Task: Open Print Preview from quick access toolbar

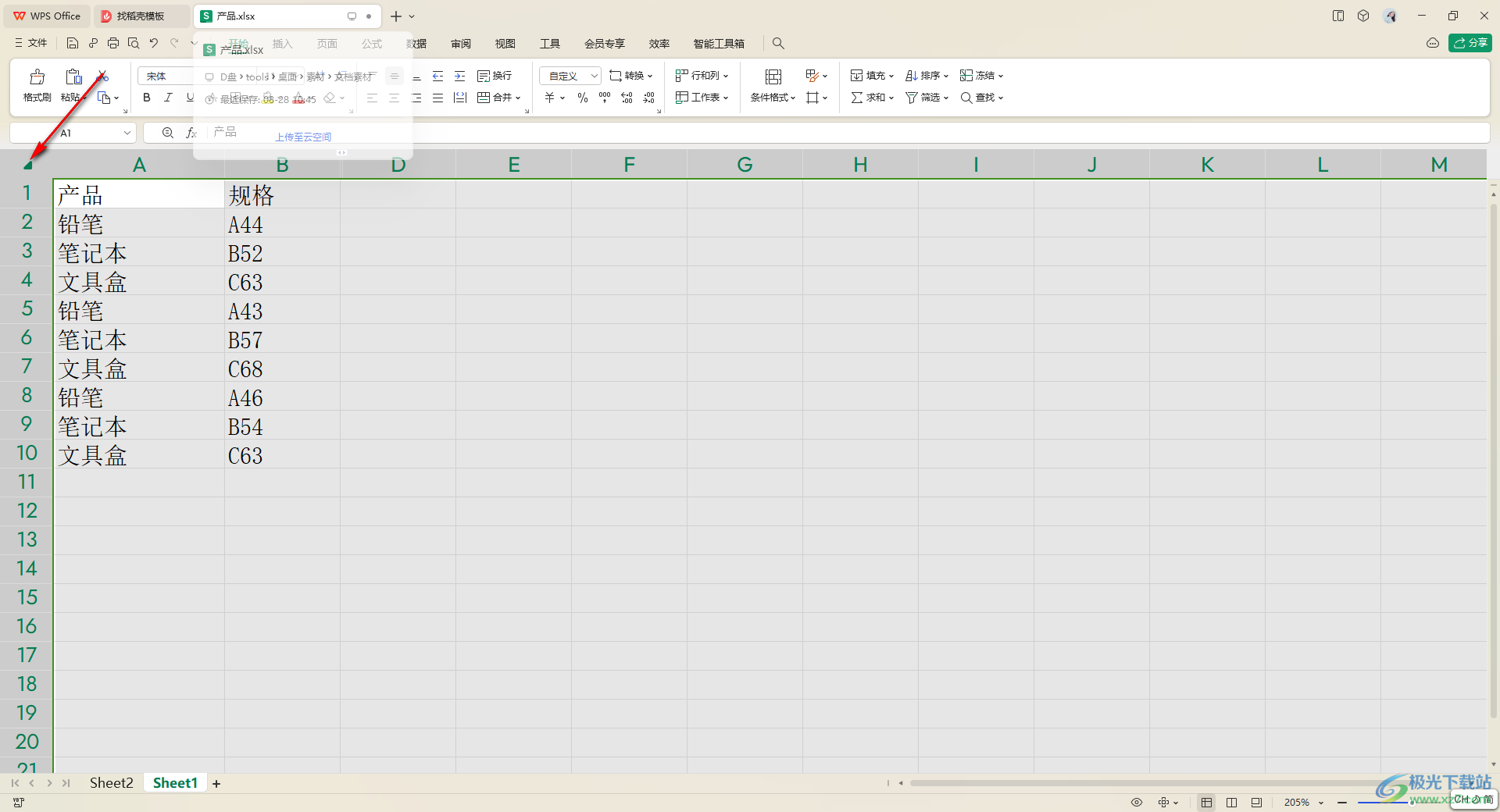Action: 134,43
